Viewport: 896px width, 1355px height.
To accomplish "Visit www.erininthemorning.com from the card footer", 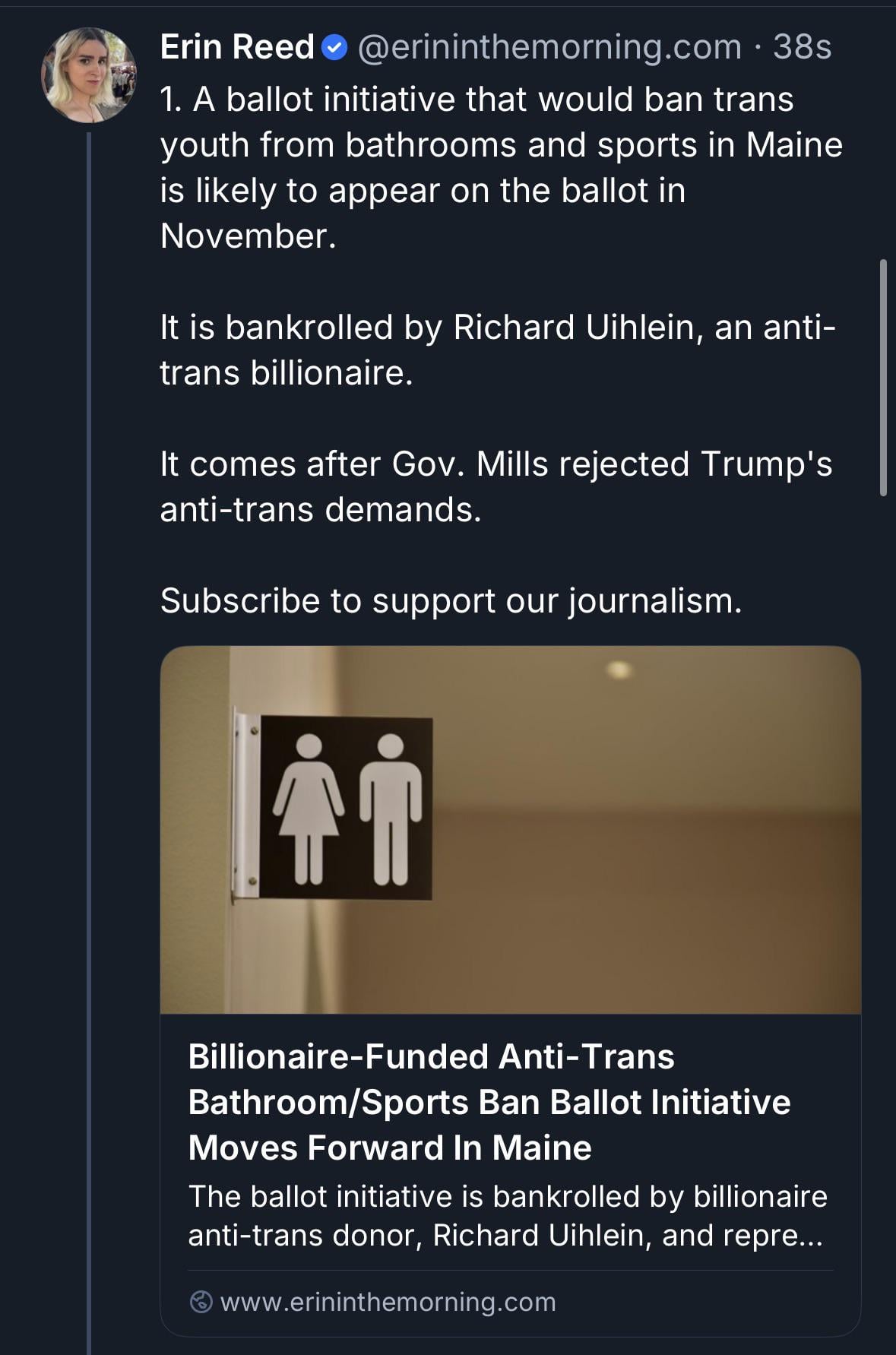I will point(388,1302).
